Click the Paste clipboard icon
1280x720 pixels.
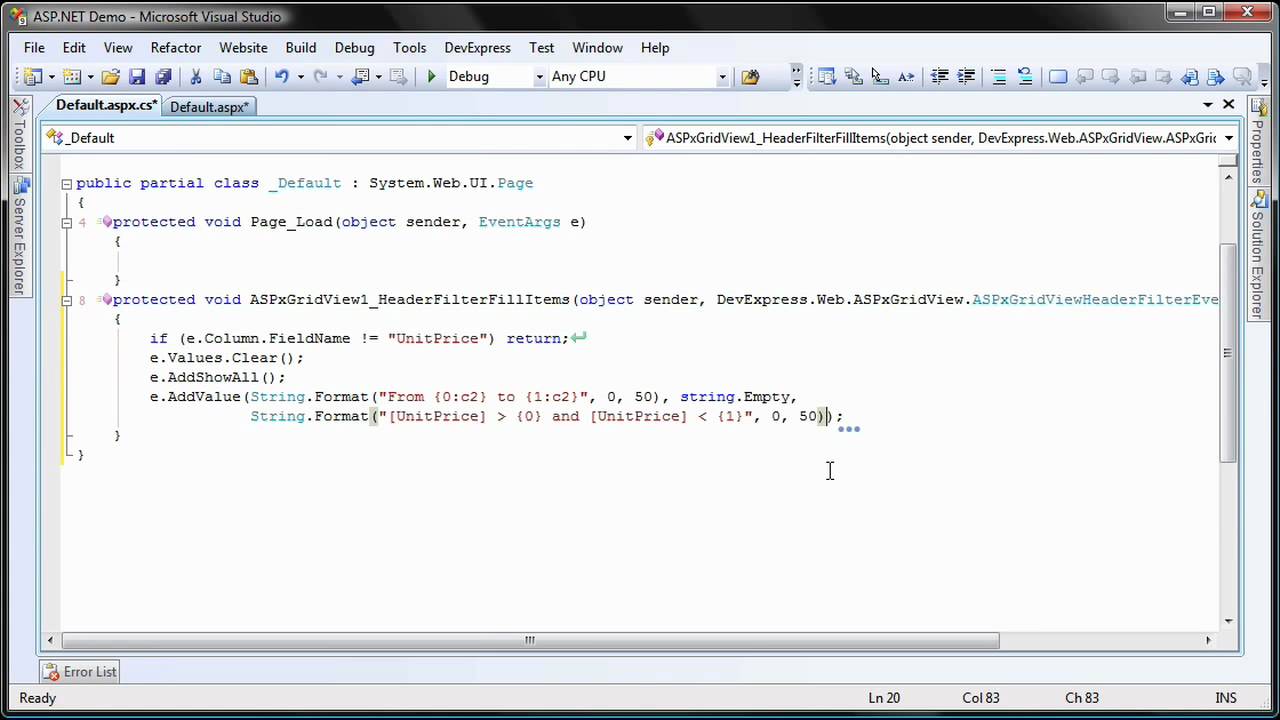point(249,77)
